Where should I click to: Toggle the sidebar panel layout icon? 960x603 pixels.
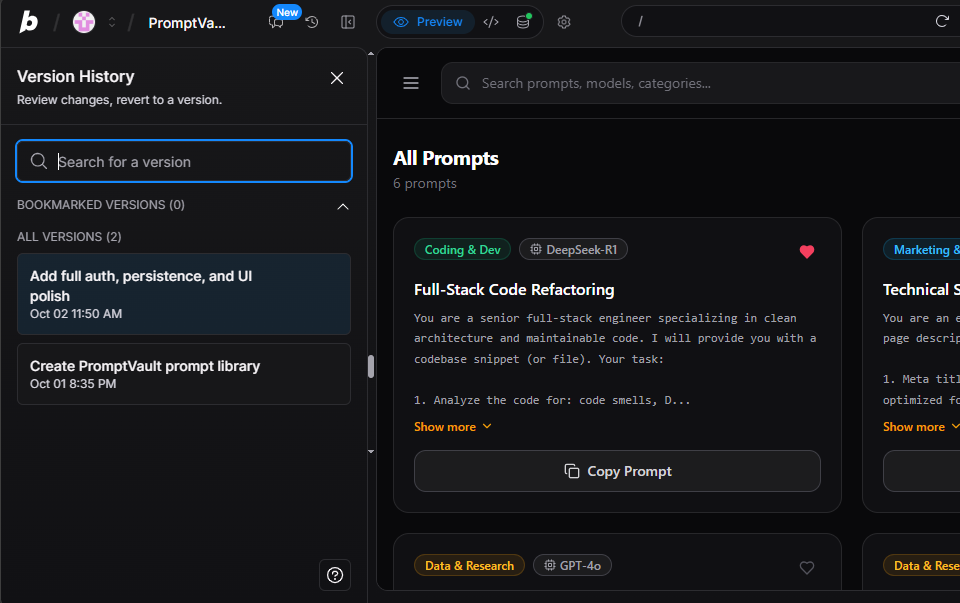click(348, 22)
